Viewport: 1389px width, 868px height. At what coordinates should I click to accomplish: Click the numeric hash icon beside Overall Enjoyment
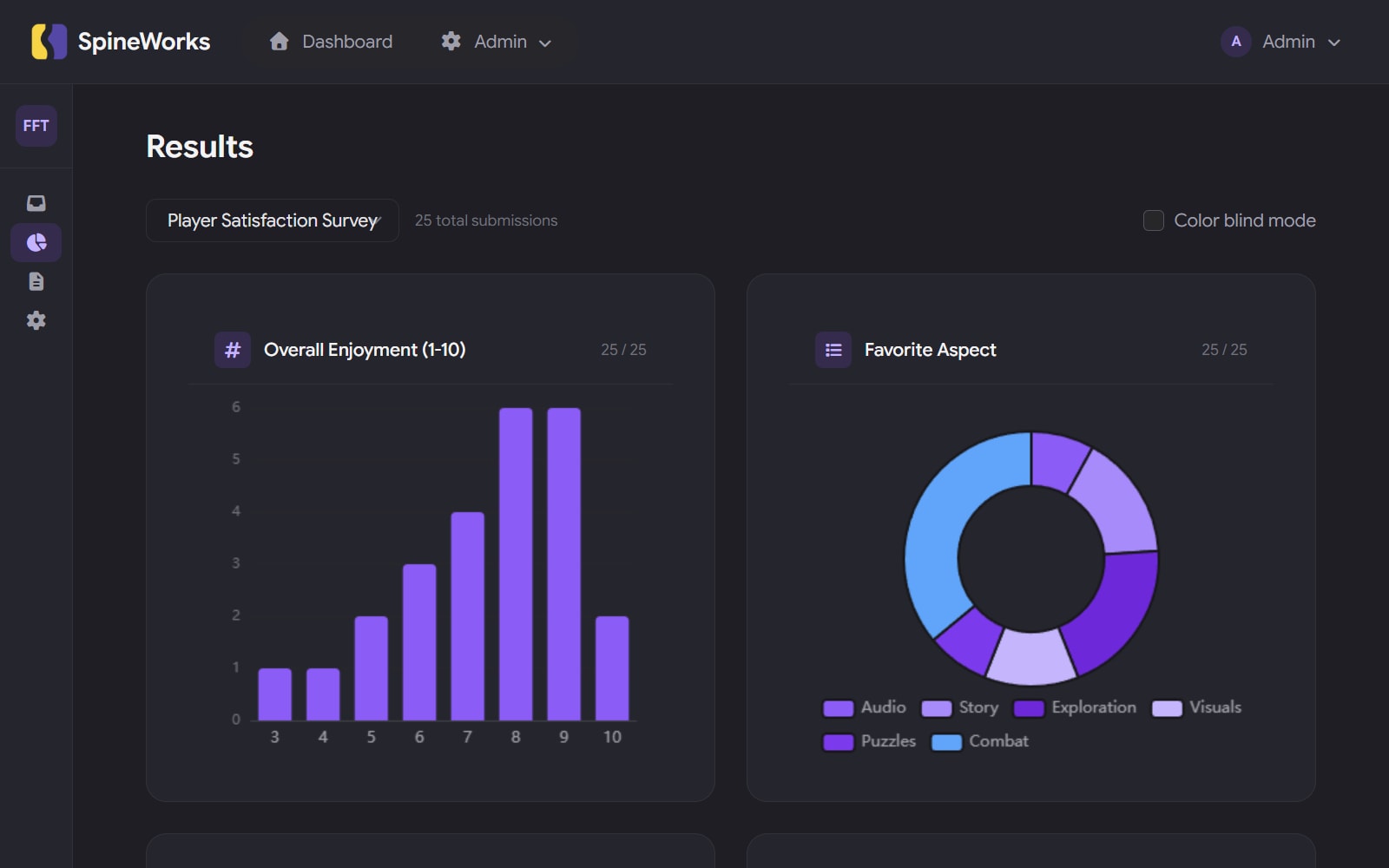click(x=232, y=350)
